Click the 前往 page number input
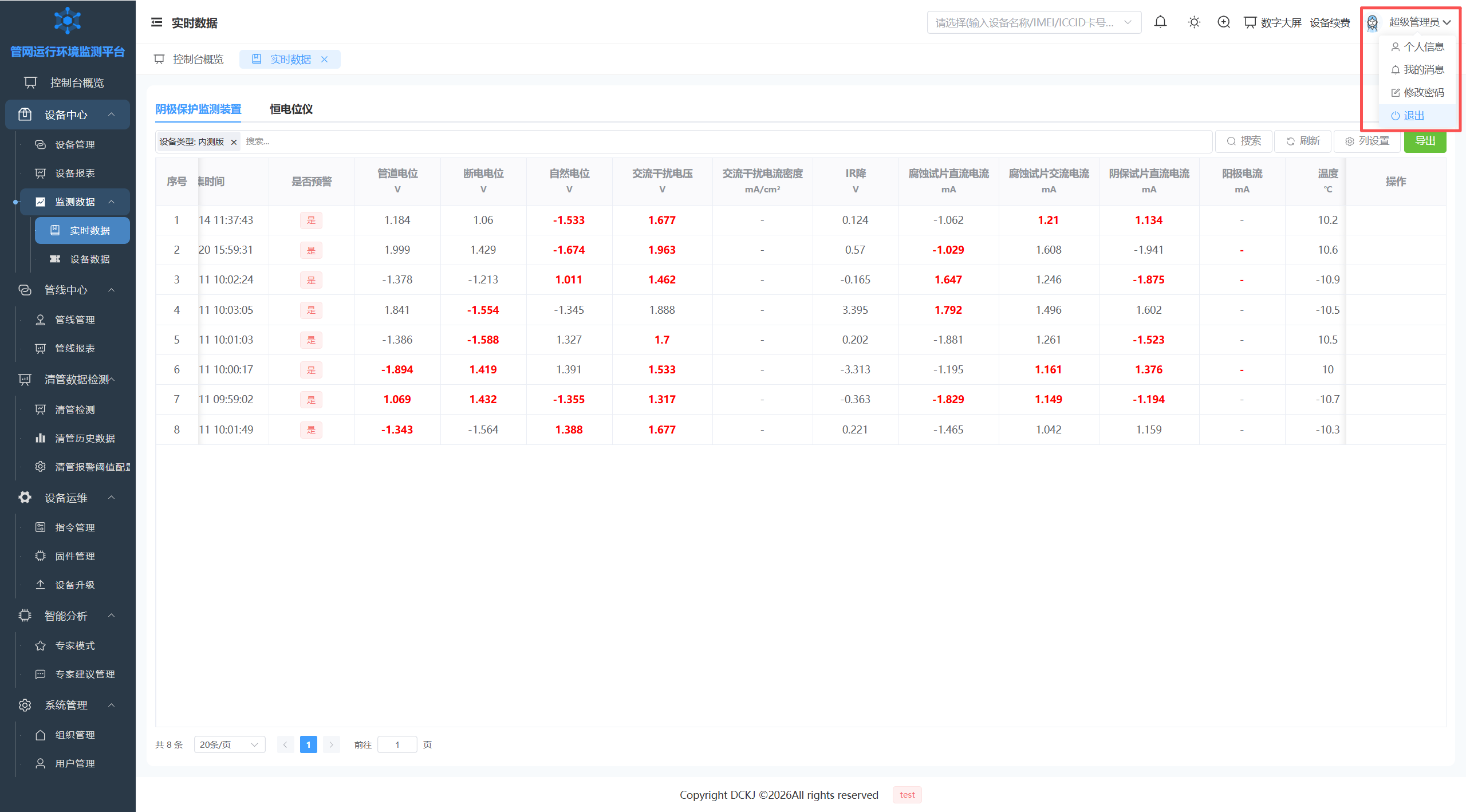The height and width of the screenshot is (812, 1466). pos(397,744)
